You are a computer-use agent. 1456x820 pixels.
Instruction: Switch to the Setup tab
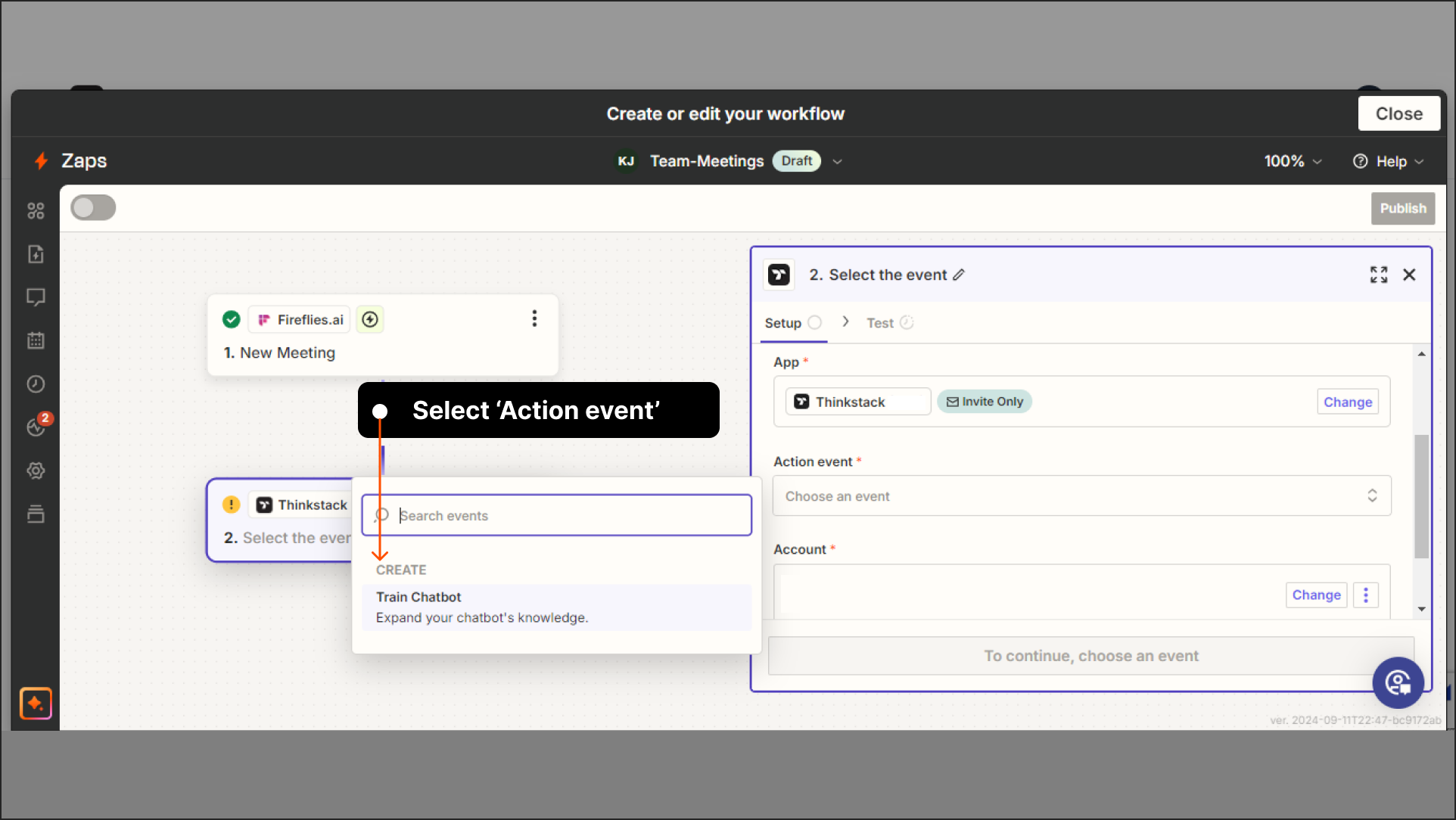(792, 323)
